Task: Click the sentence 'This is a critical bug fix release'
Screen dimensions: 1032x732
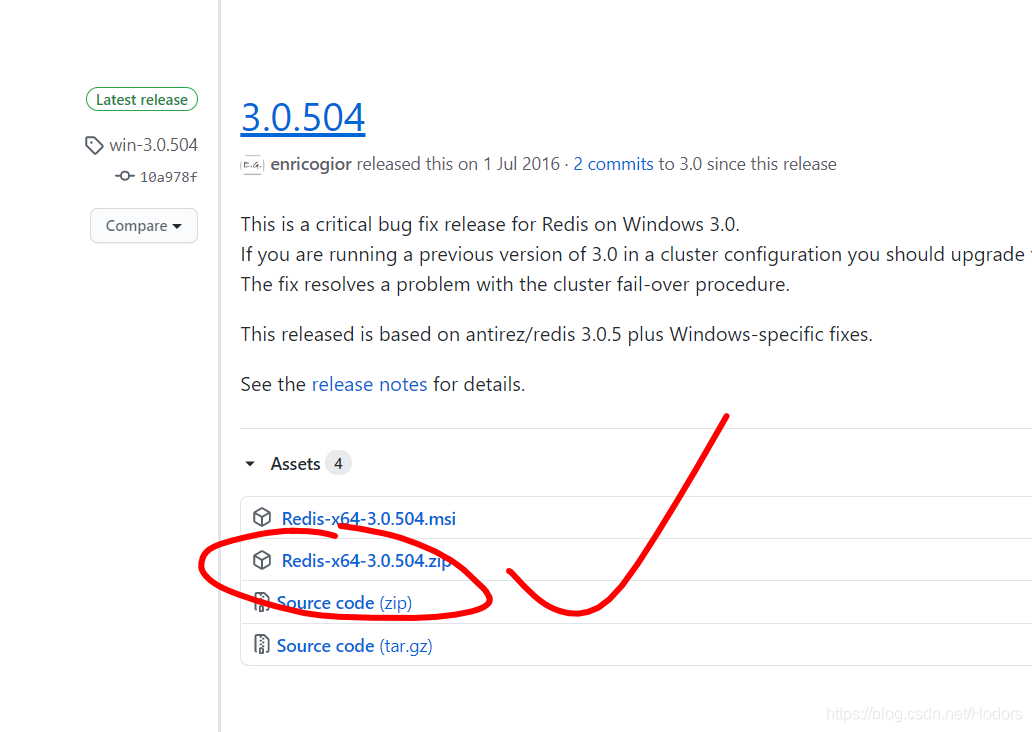Action: [x=490, y=224]
